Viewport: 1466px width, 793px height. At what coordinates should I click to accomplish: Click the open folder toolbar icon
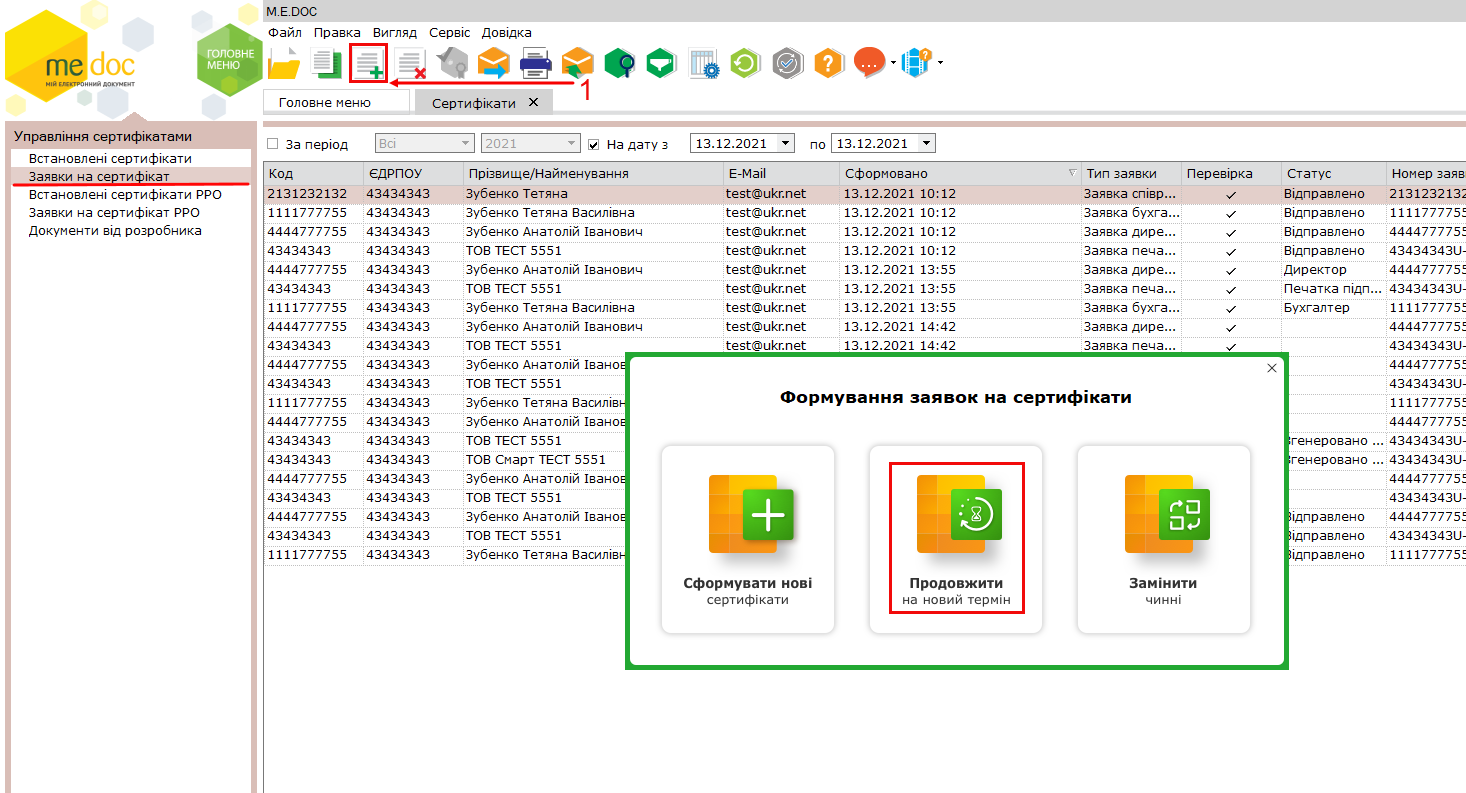click(285, 64)
